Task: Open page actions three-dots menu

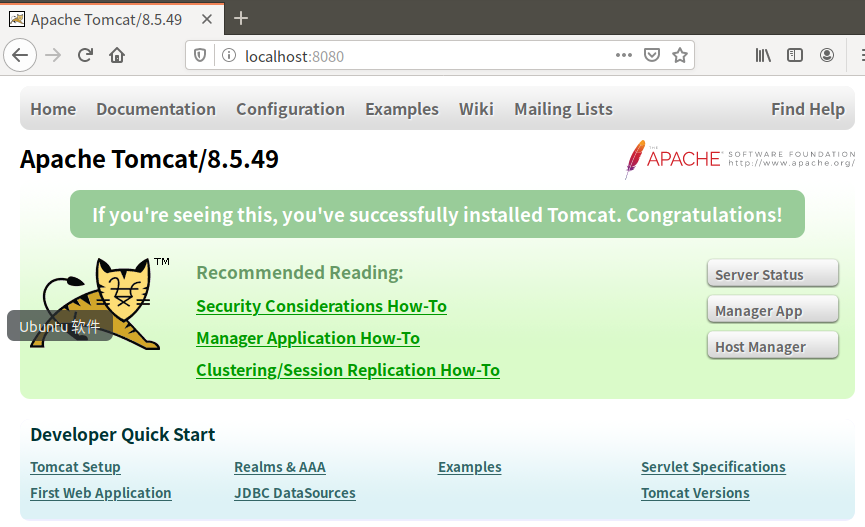Action: [x=624, y=55]
